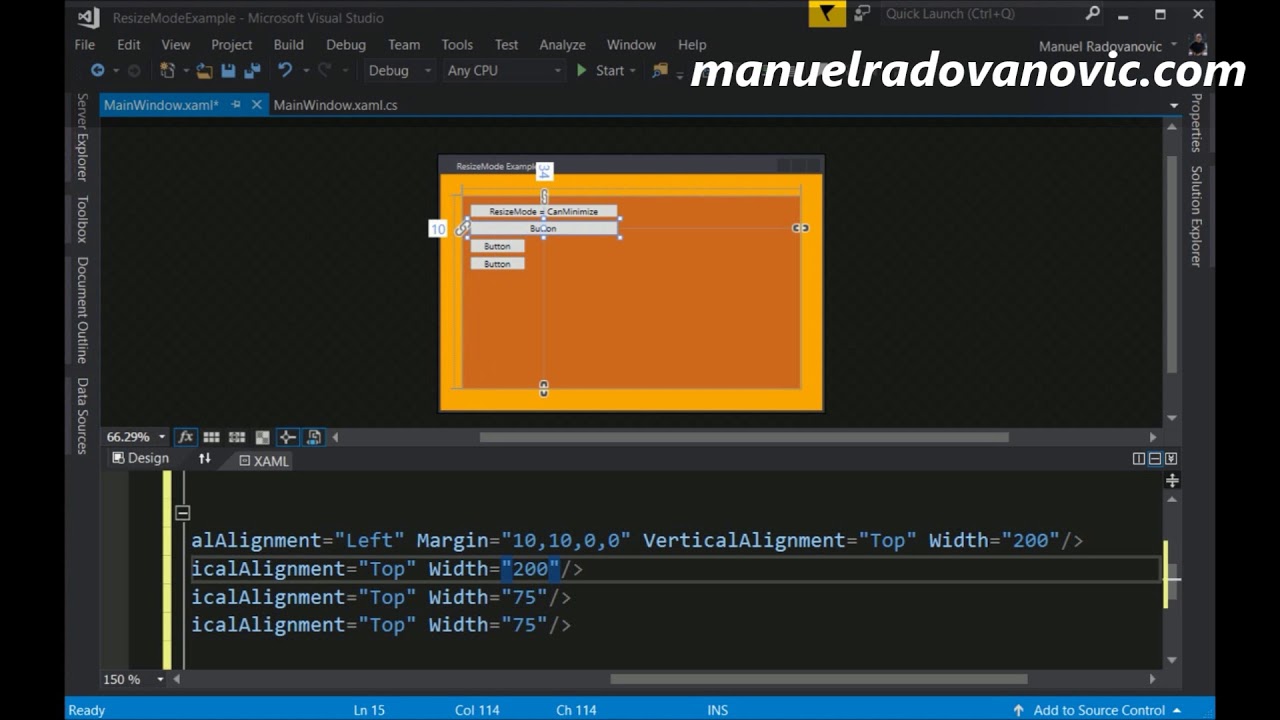Image resolution: width=1280 pixels, height=720 pixels.
Task: Toggle Disable project code in designer
Action: click(313, 437)
